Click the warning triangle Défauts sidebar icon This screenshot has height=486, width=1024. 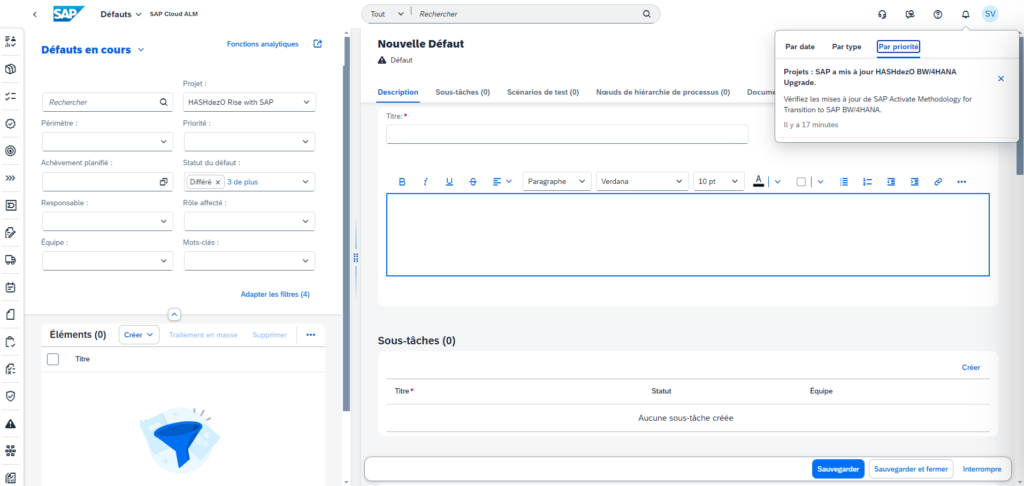tap(10, 423)
